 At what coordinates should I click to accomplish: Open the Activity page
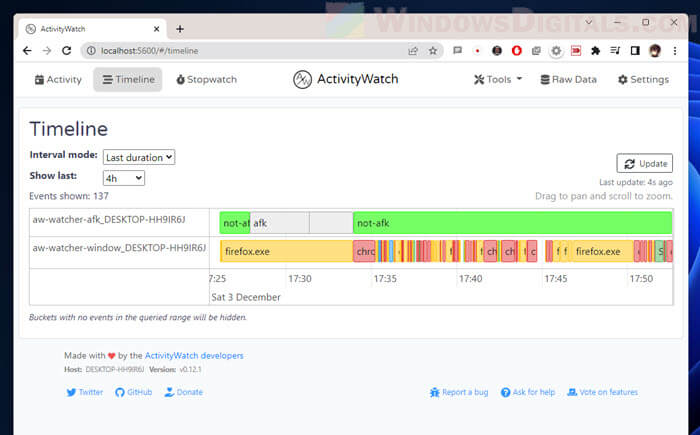coord(58,79)
